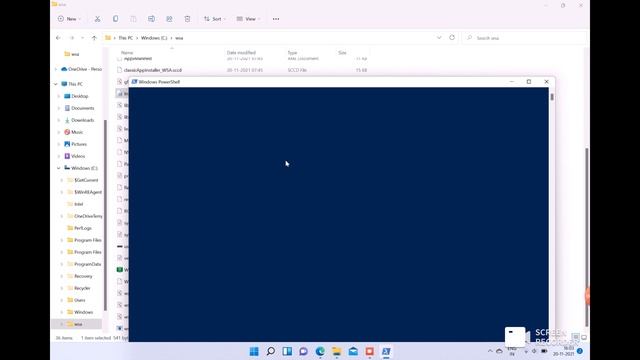Click the Share icon in Explorer toolbar
Viewport: 640px width, 360px height.
point(169,19)
